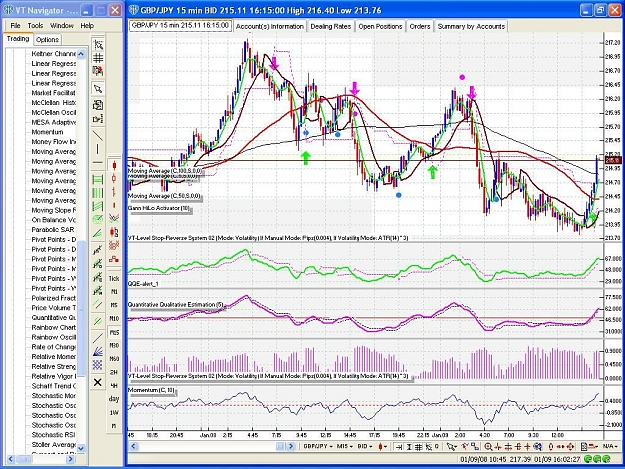Open the candlestick chart style dropdown in bottom toolbar
The width and height of the screenshot is (625, 469).
(383, 446)
